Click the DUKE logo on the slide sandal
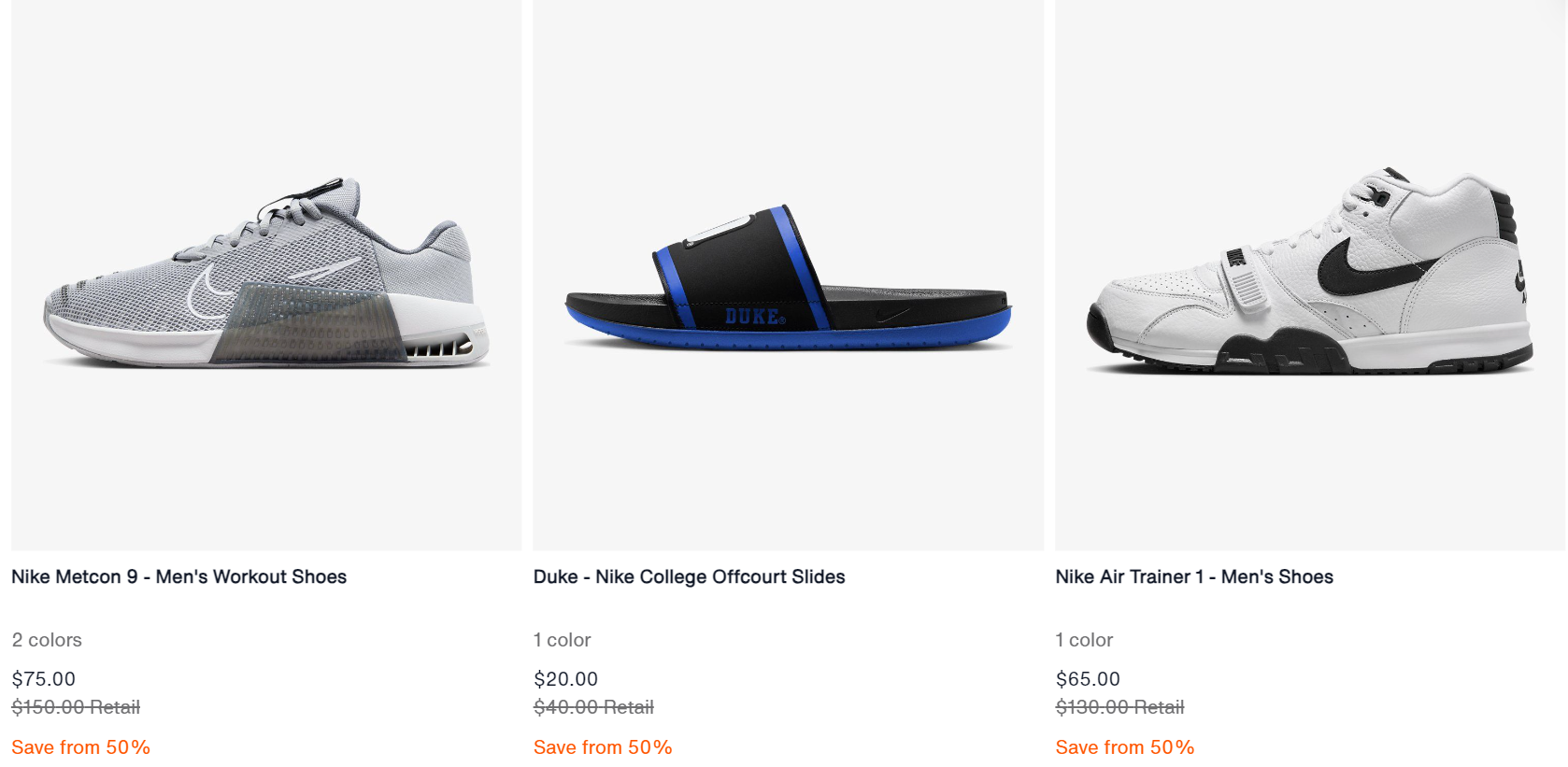1568x767 pixels. 755,317
